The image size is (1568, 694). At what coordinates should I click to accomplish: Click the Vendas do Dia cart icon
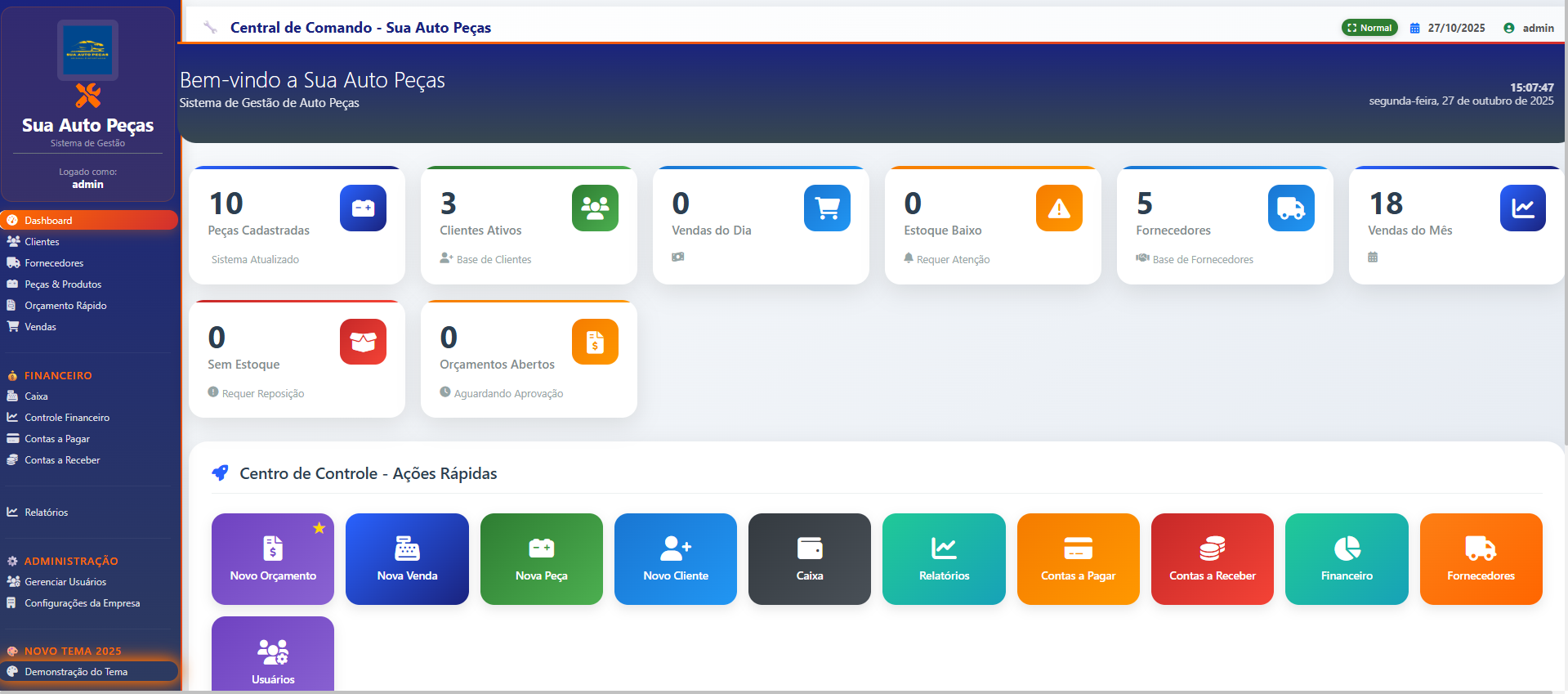(x=827, y=208)
